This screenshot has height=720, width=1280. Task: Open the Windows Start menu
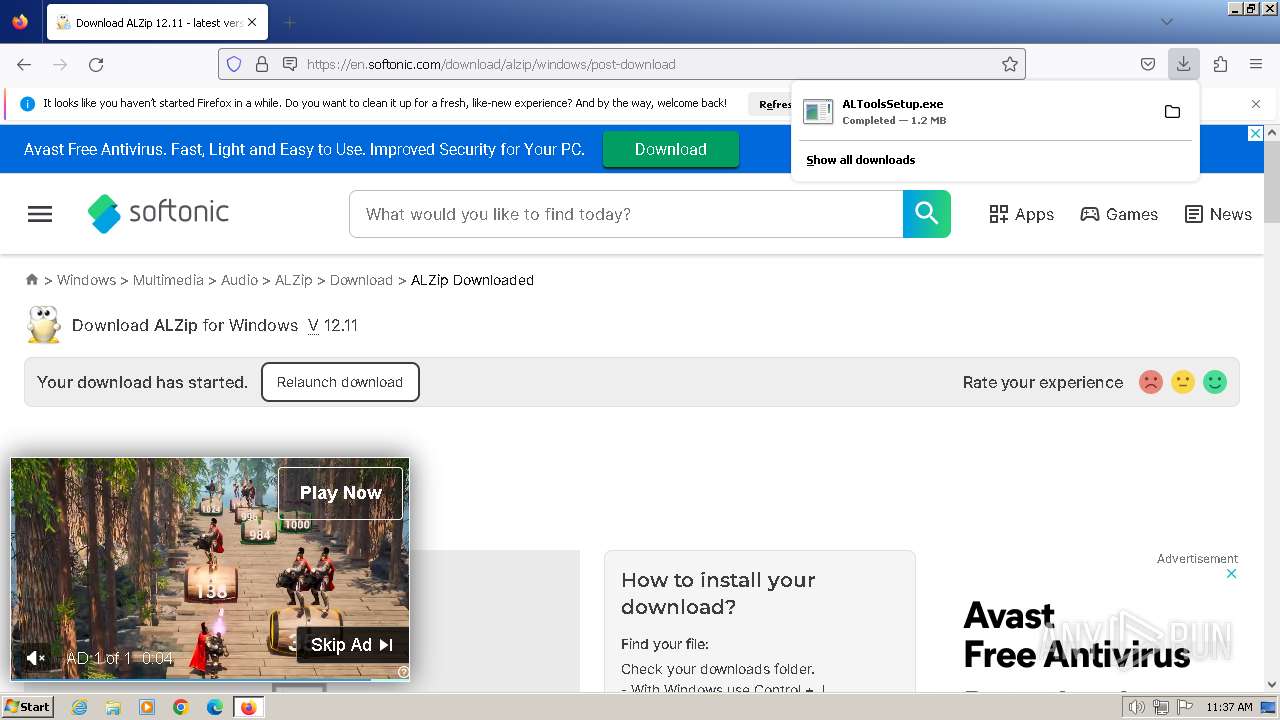coord(28,707)
